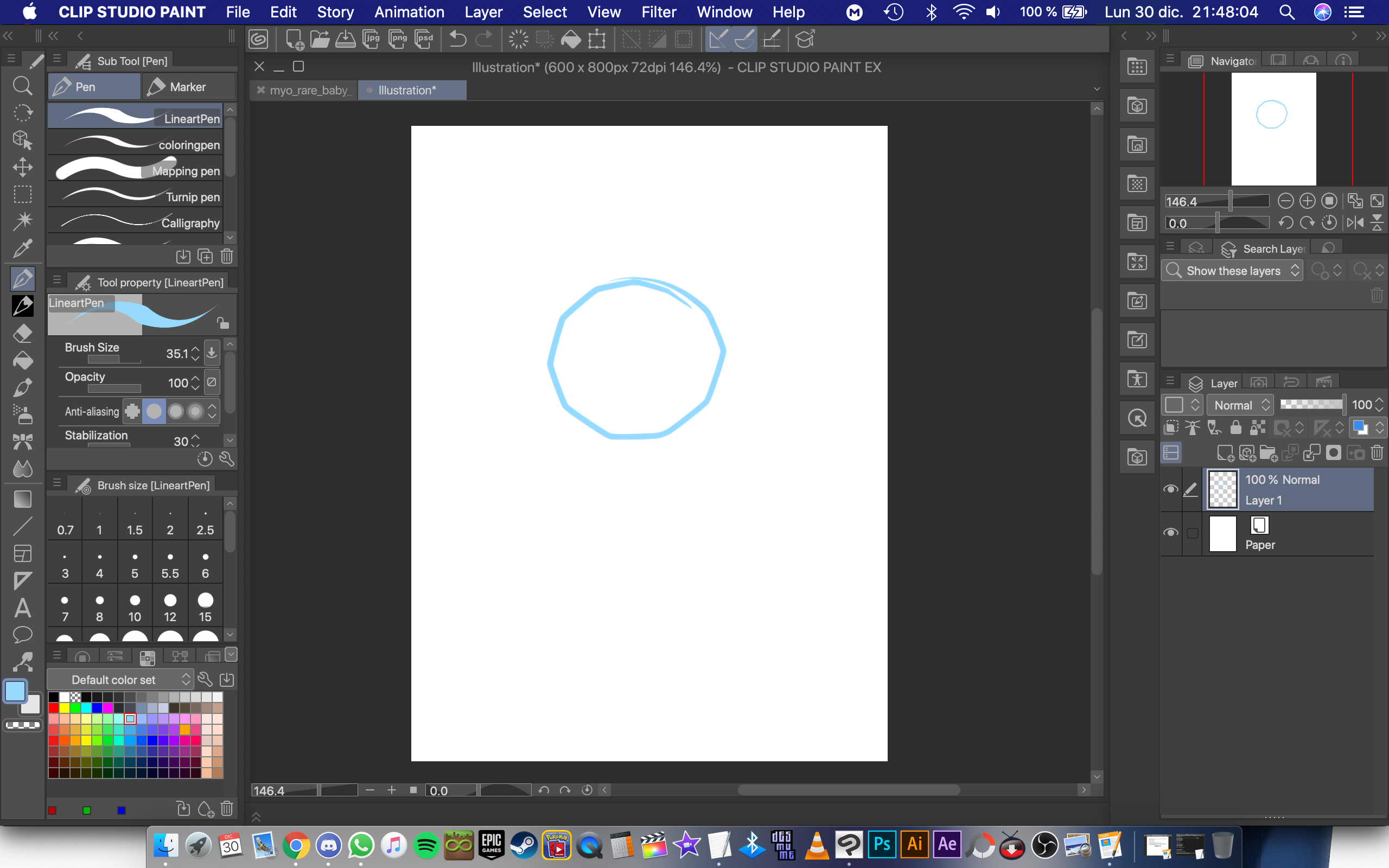Select the Fill bucket tool
The image size is (1389, 868).
pos(22,361)
